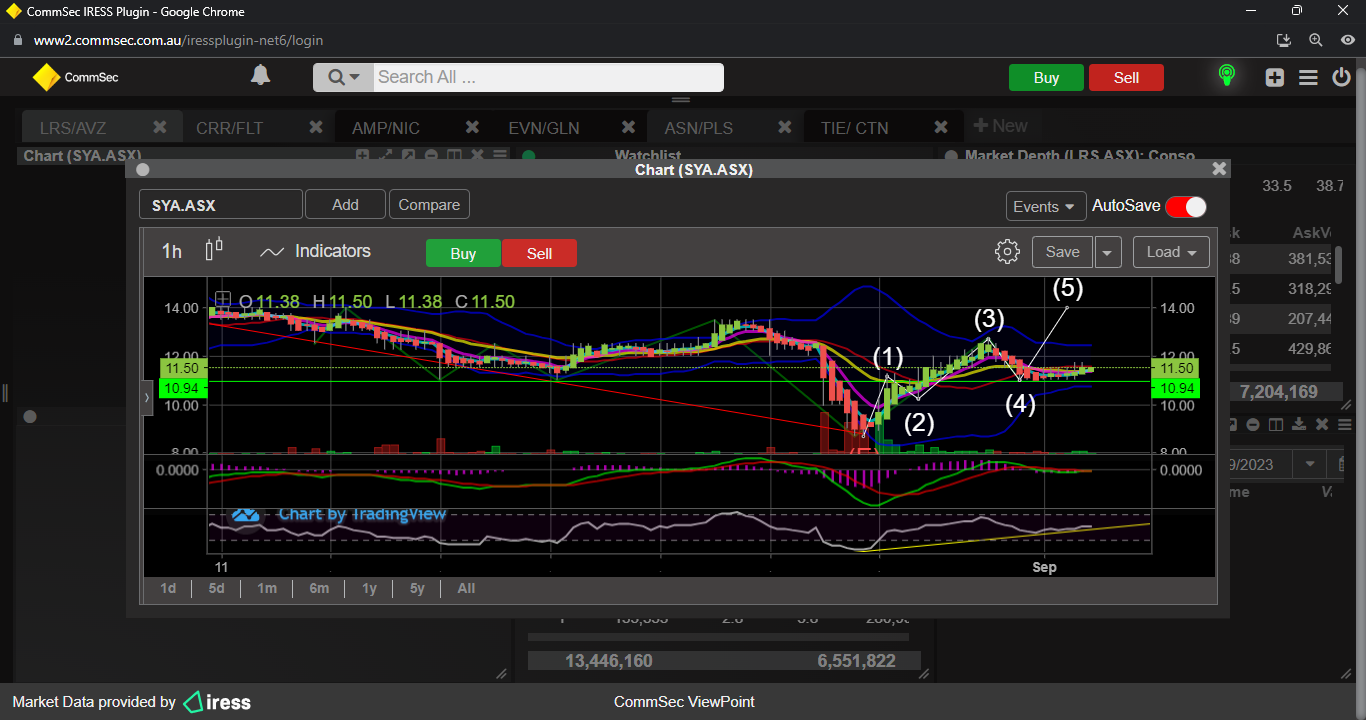This screenshot has height=720, width=1366.
Task: Switch to the TIE/ CTN tab
Action: (854, 128)
